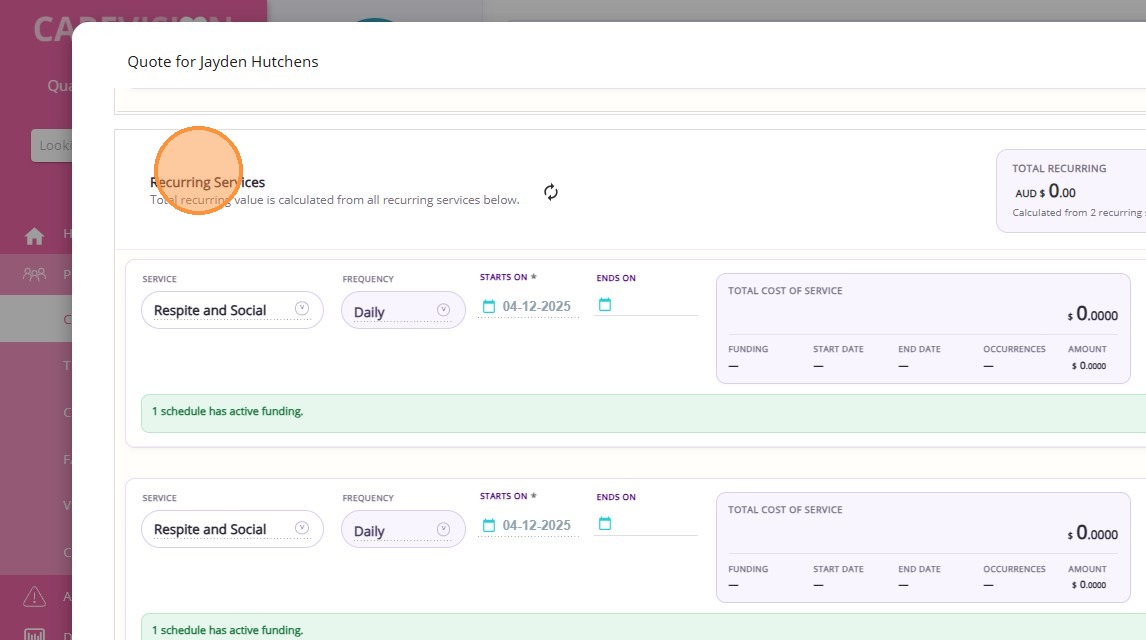The height and width of the screenshot is (640, 1146).
Task: Open the Starts On calendar in the first service row
Action: click(489, 307)
